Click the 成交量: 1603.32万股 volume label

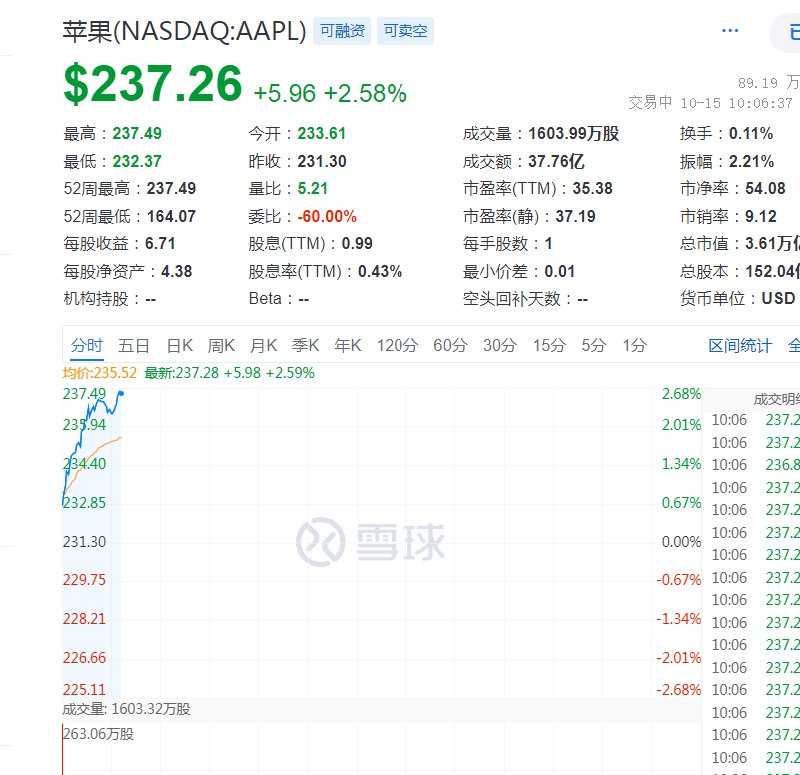[126, 709]
